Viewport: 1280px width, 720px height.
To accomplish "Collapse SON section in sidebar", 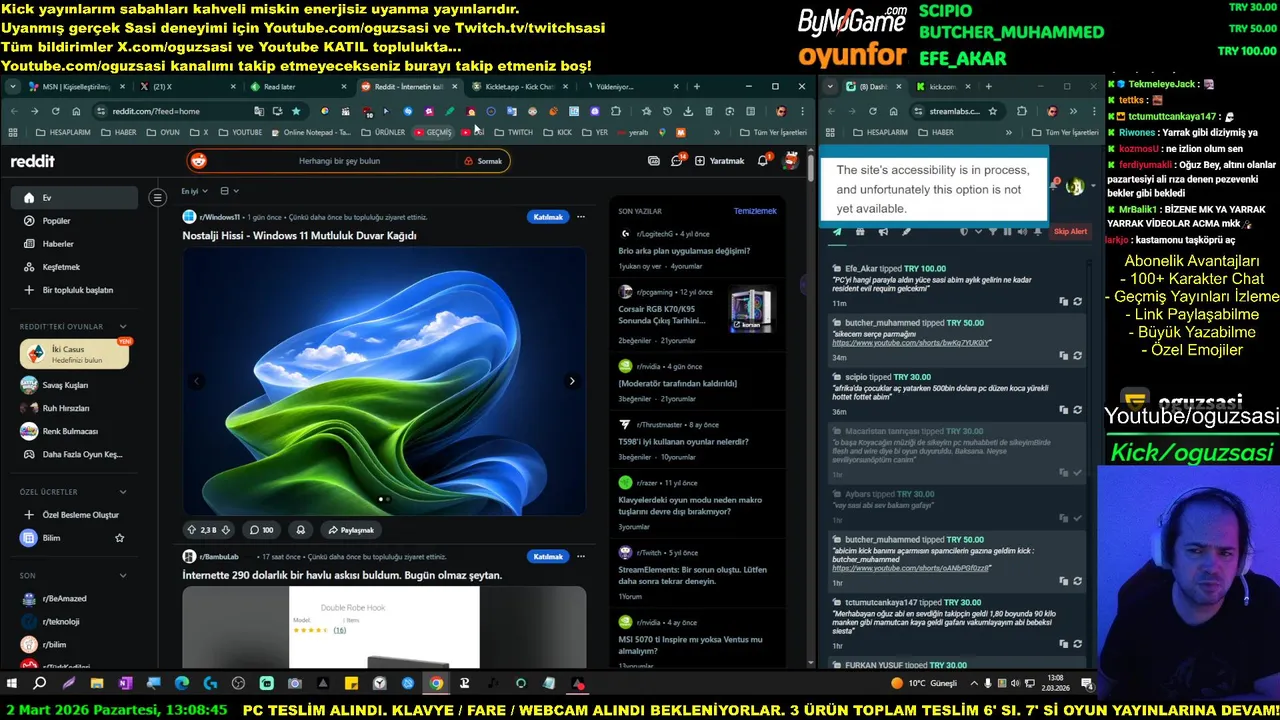I will click(123, 575).
